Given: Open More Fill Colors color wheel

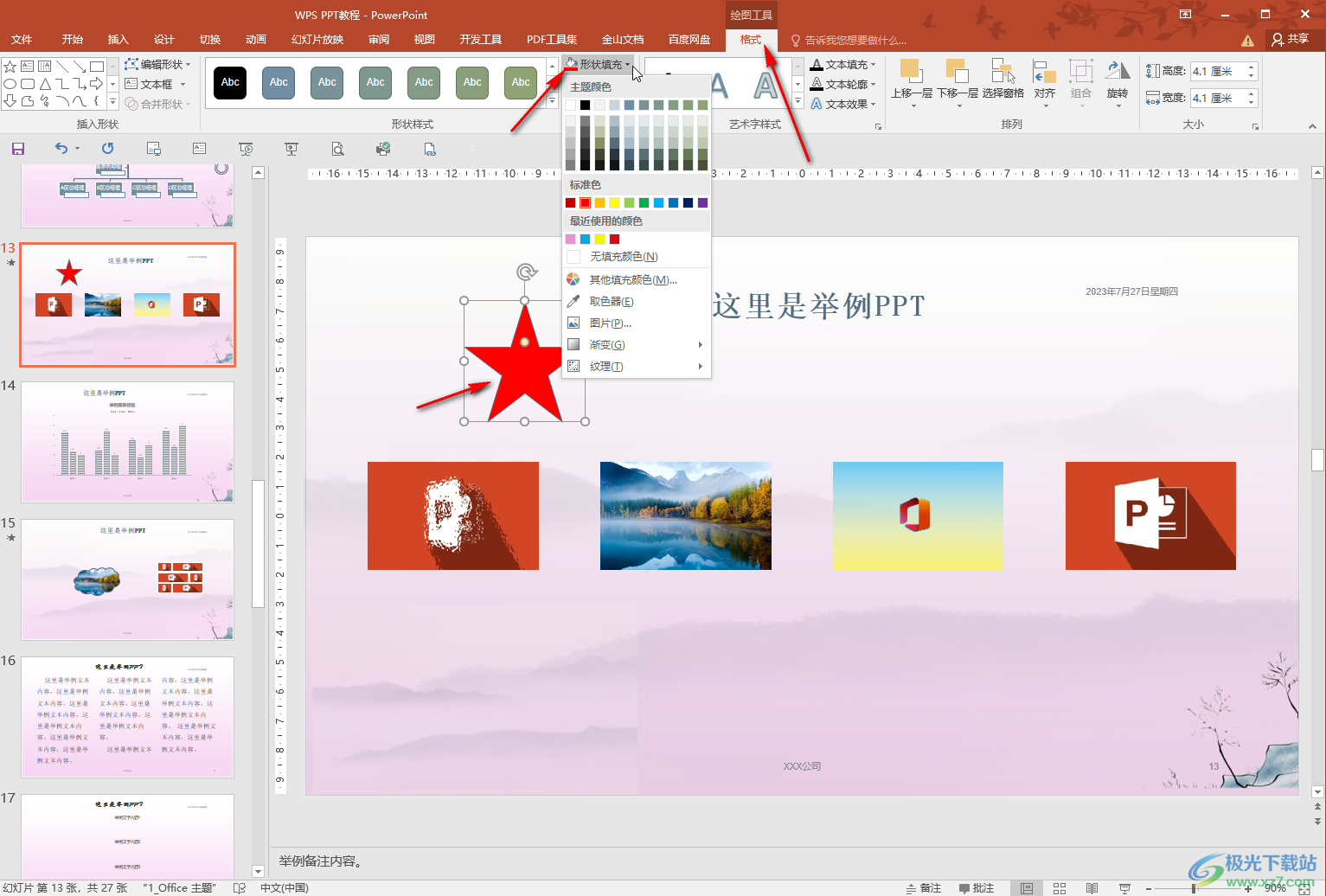Looking at the screenshot, I should point(573,279).
